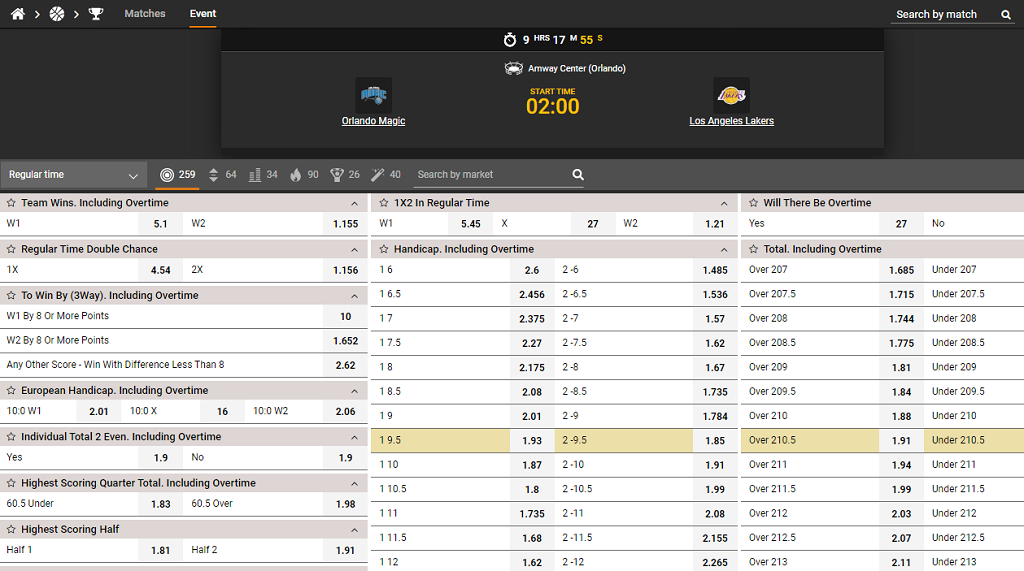Viewport: 1024px width, 571px height.
Task: Open the Orlando Magic team link
Action: [x=374, y=121]
